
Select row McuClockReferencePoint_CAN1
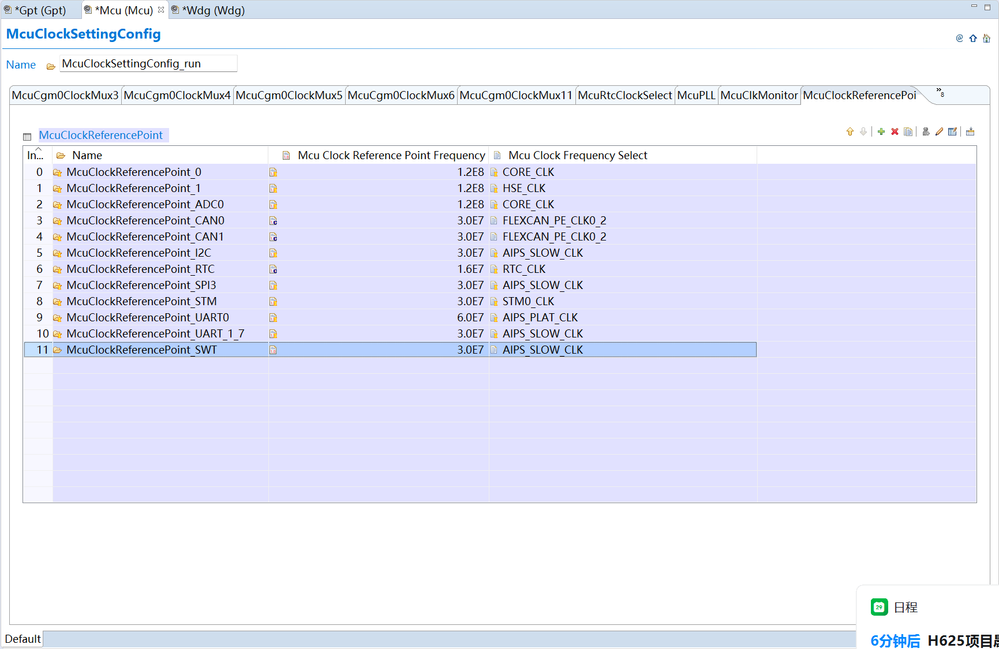tap(390, 237)
